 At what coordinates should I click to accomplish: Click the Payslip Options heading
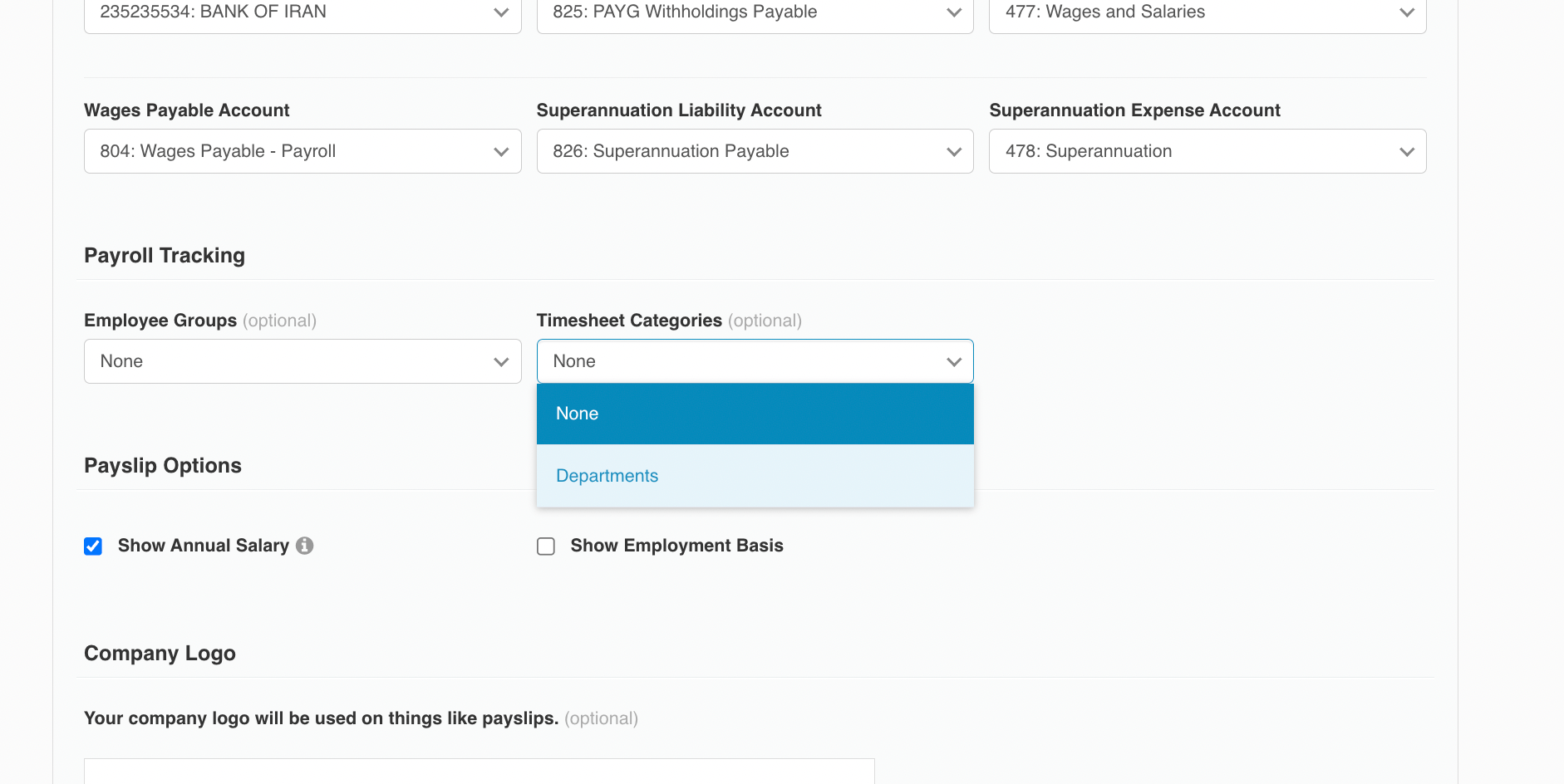(162, 465)
